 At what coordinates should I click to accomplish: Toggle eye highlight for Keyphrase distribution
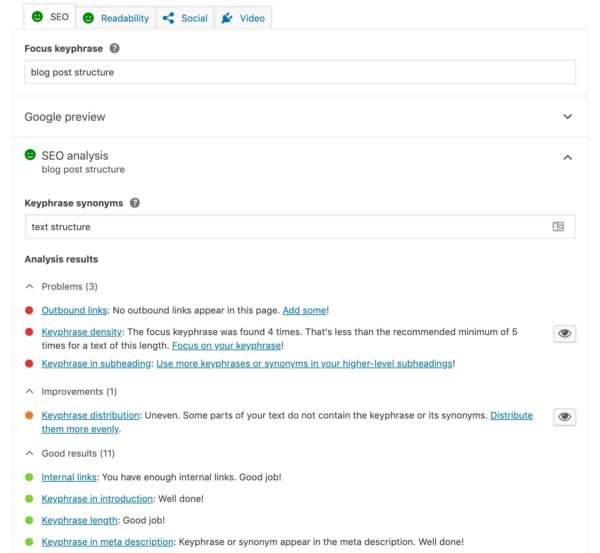click(564, 417)
